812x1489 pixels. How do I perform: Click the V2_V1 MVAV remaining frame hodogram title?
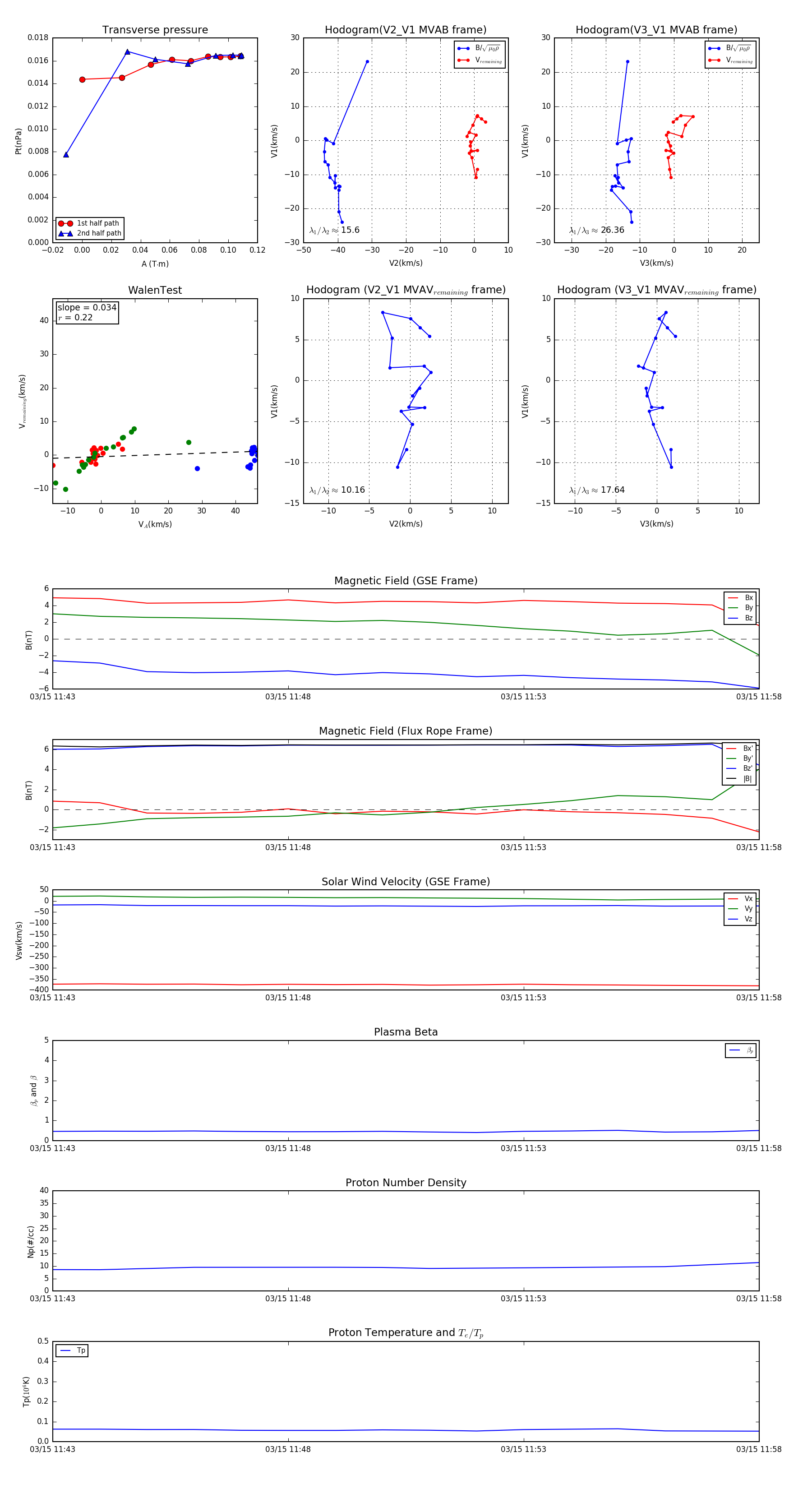[x=406, y=290]
